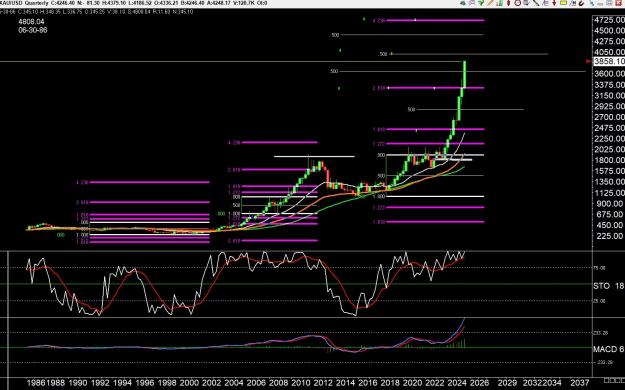Click the yellow label toolbar icon
The image size is (625, 390).
(563, 3)
